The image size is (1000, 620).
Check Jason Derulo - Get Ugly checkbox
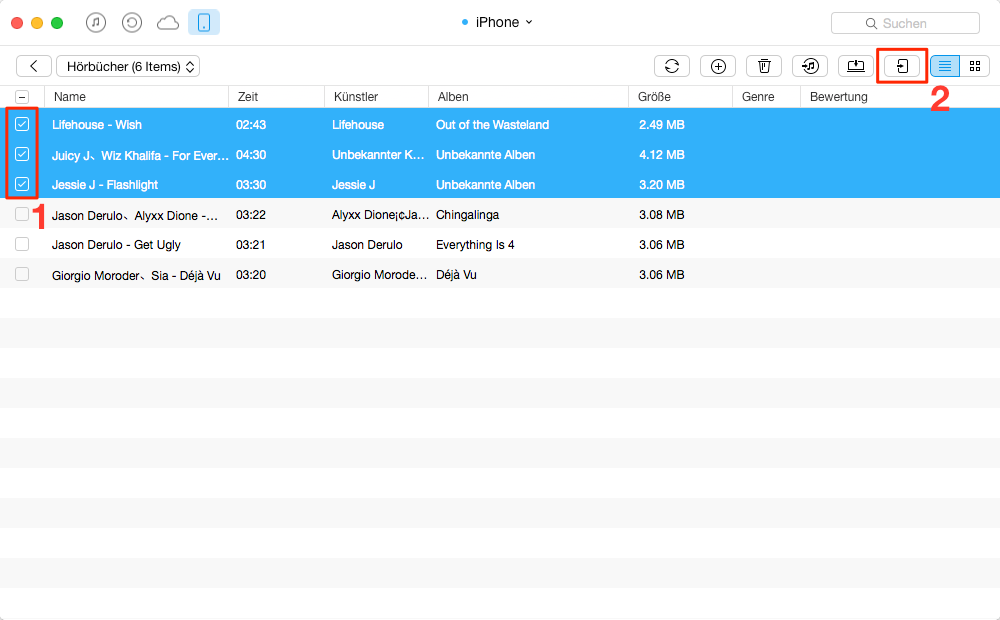click(x=22, y=244)
